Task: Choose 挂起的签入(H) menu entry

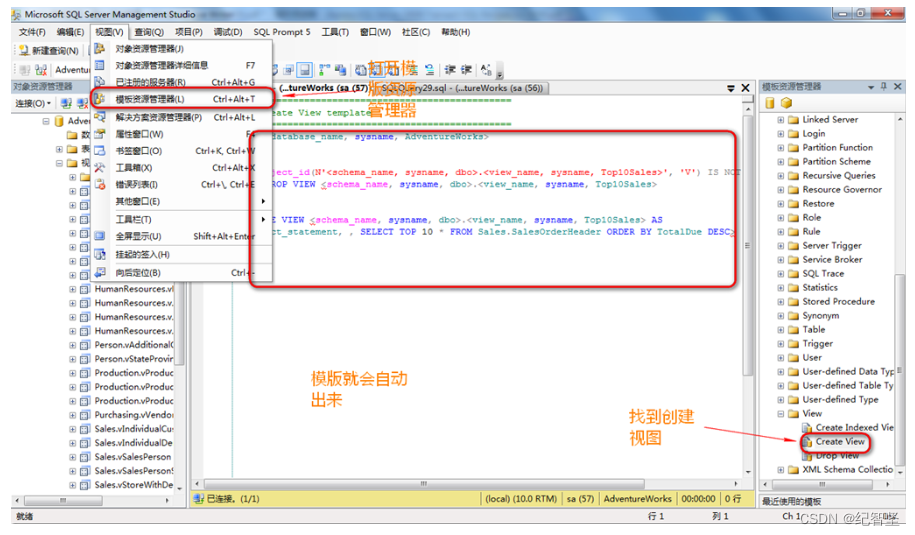Action: 183,254
